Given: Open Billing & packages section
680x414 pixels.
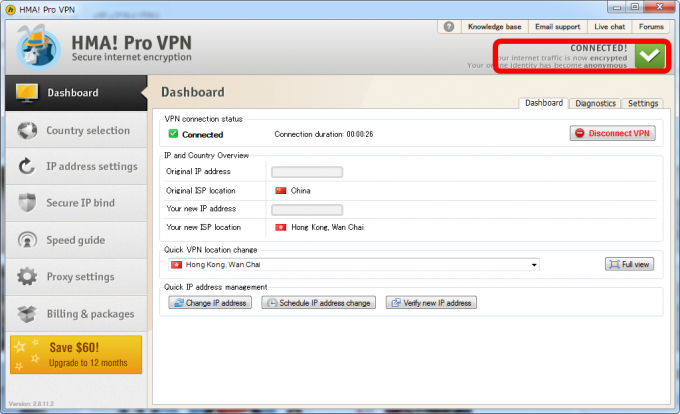Looking at the screenshot, I should (76, 314).
